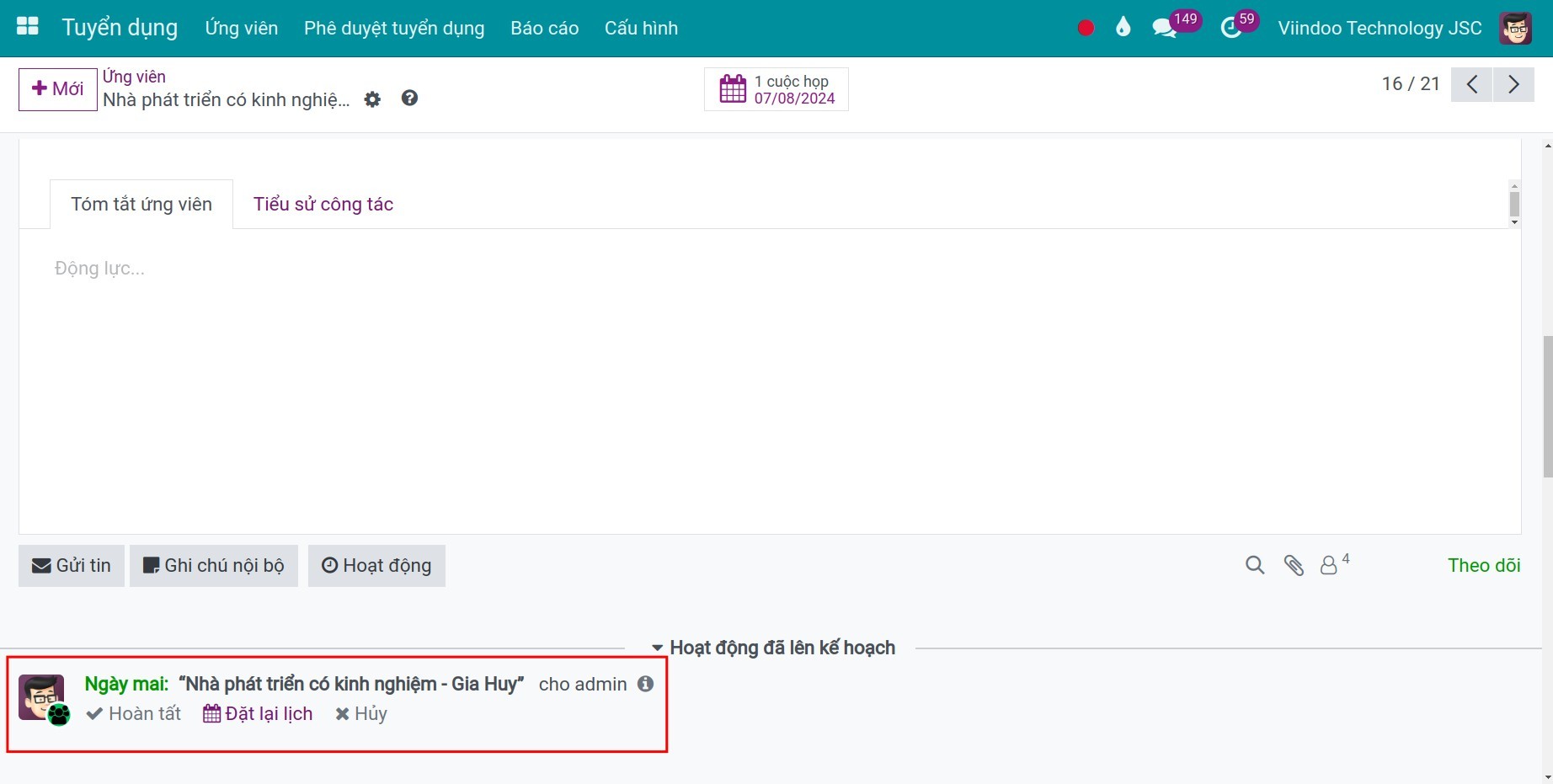The image size is (1553, 784).
Task: Open the gear actions menu
Action: click(x=372, y=99)
